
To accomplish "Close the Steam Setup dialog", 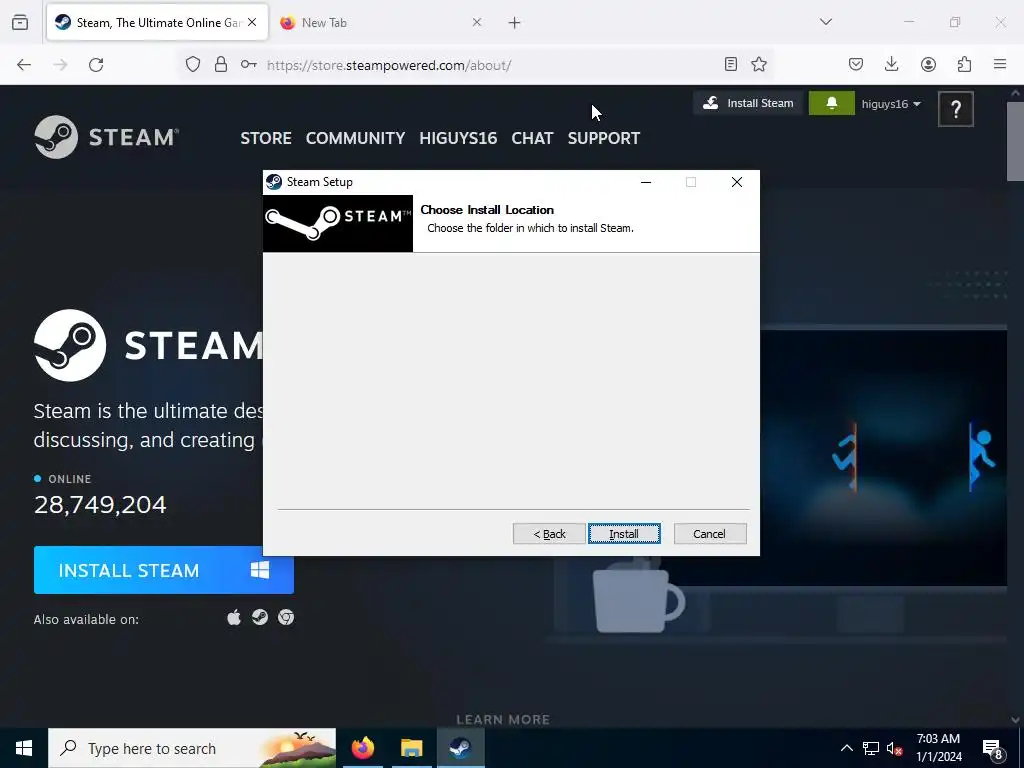I will coord(737,182).
